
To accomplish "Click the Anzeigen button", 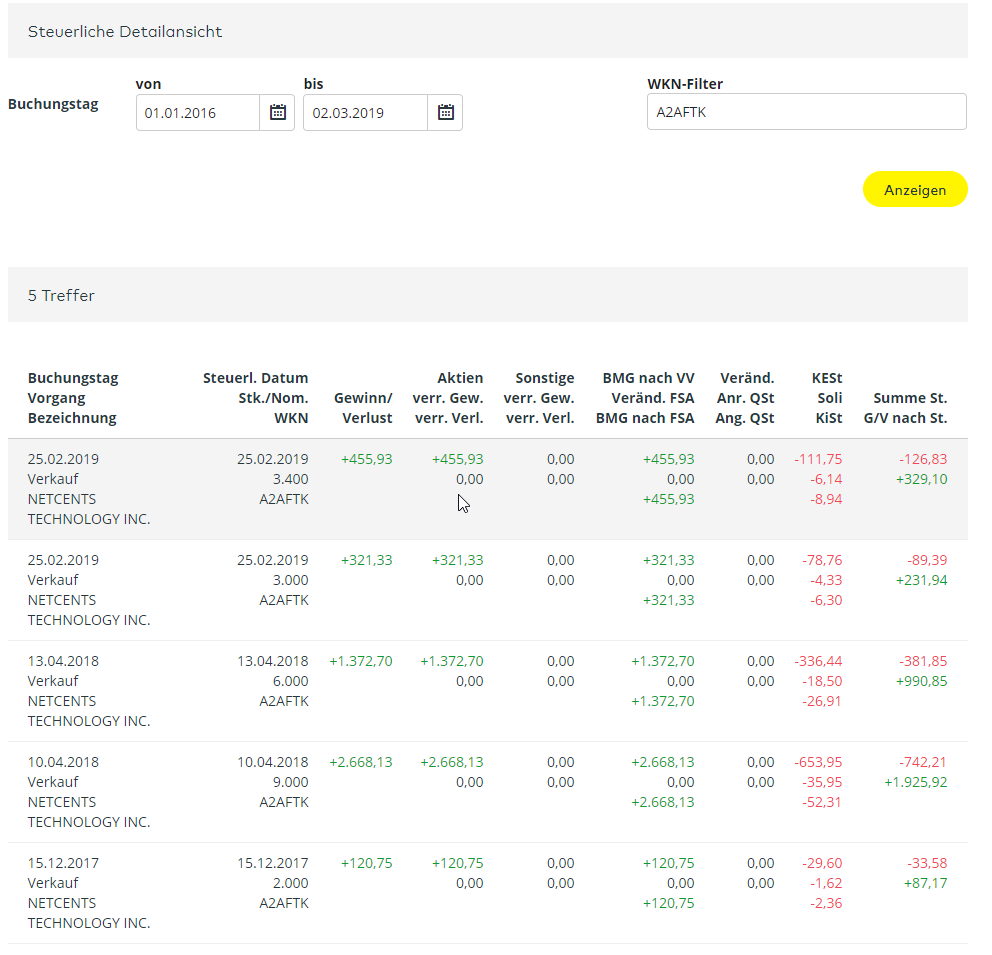I will tap(914, 189).
